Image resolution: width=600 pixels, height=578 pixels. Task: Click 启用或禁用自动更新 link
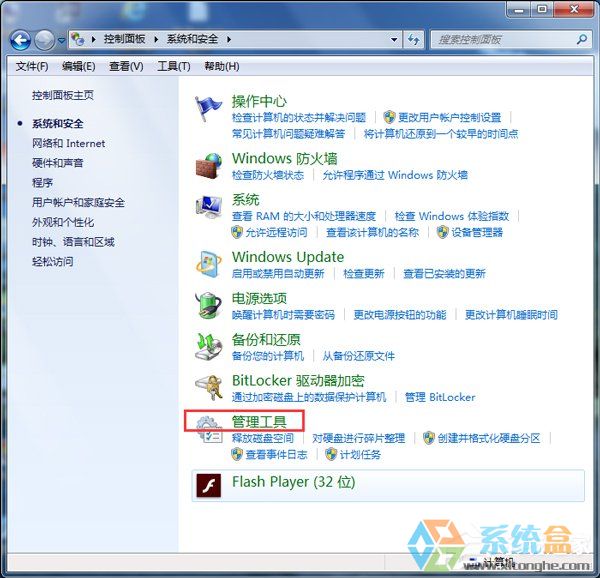278,274
